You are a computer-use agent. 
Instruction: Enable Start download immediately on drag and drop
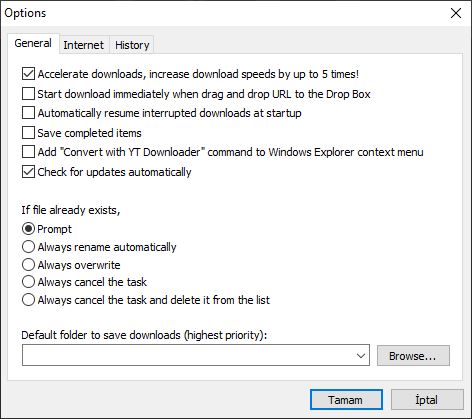(28, 94)
